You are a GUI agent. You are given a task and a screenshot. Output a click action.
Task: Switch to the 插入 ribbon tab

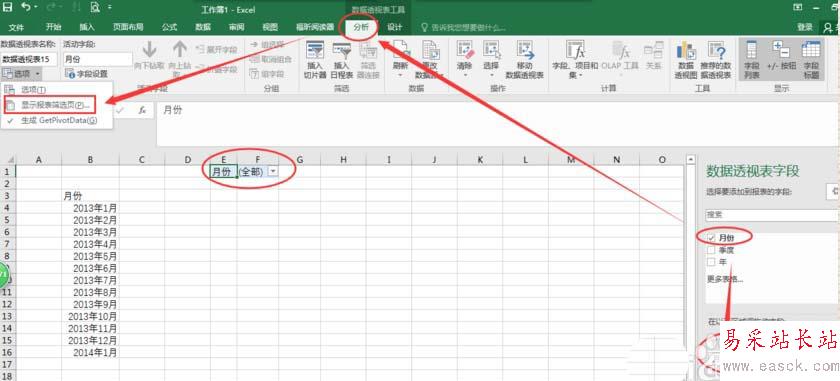point(87,27)
